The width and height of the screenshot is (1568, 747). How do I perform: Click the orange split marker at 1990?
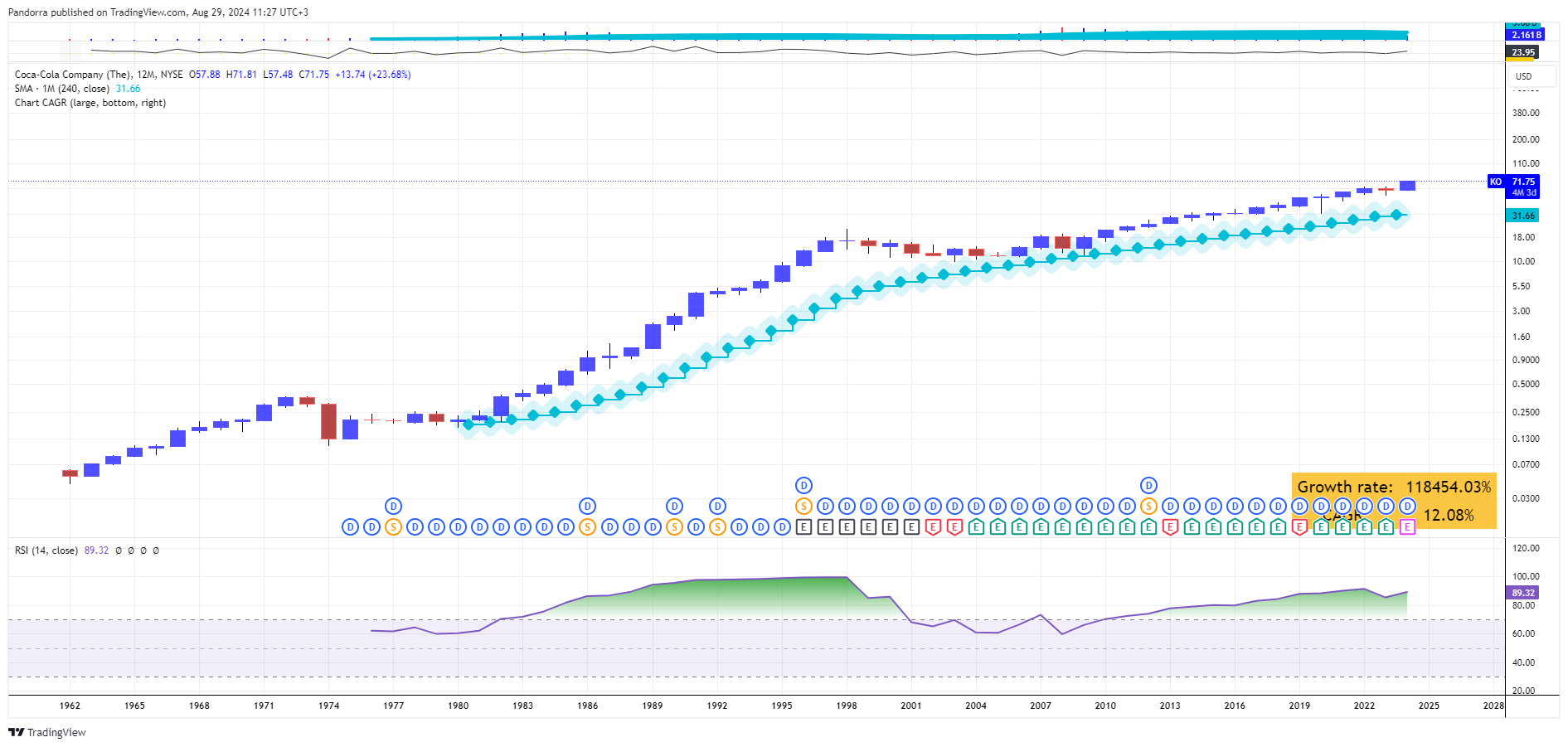tap(674, 526)
